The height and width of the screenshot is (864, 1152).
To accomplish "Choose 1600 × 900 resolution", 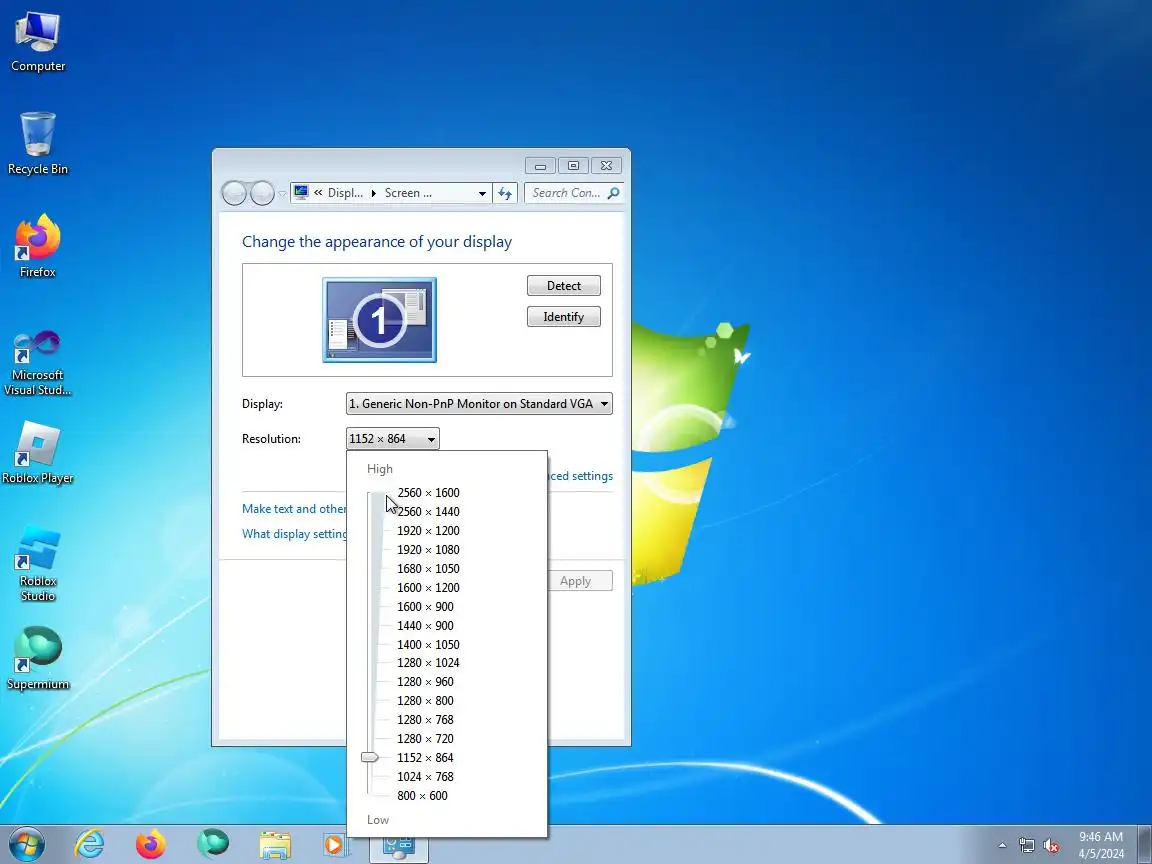I will click(x=425, y=607).
